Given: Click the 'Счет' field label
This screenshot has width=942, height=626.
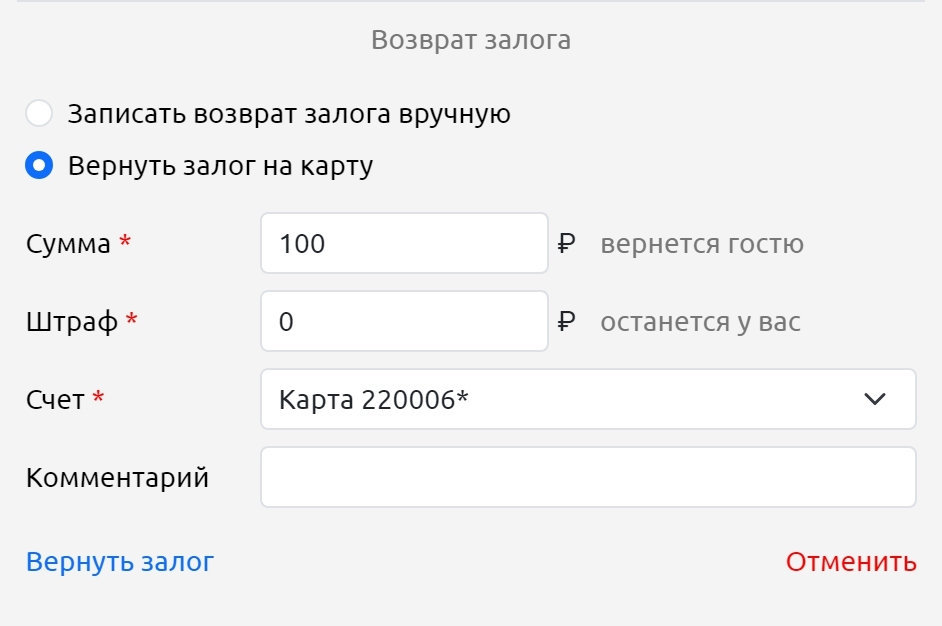Looking at the screenshot, I should (x=55, y=400).
